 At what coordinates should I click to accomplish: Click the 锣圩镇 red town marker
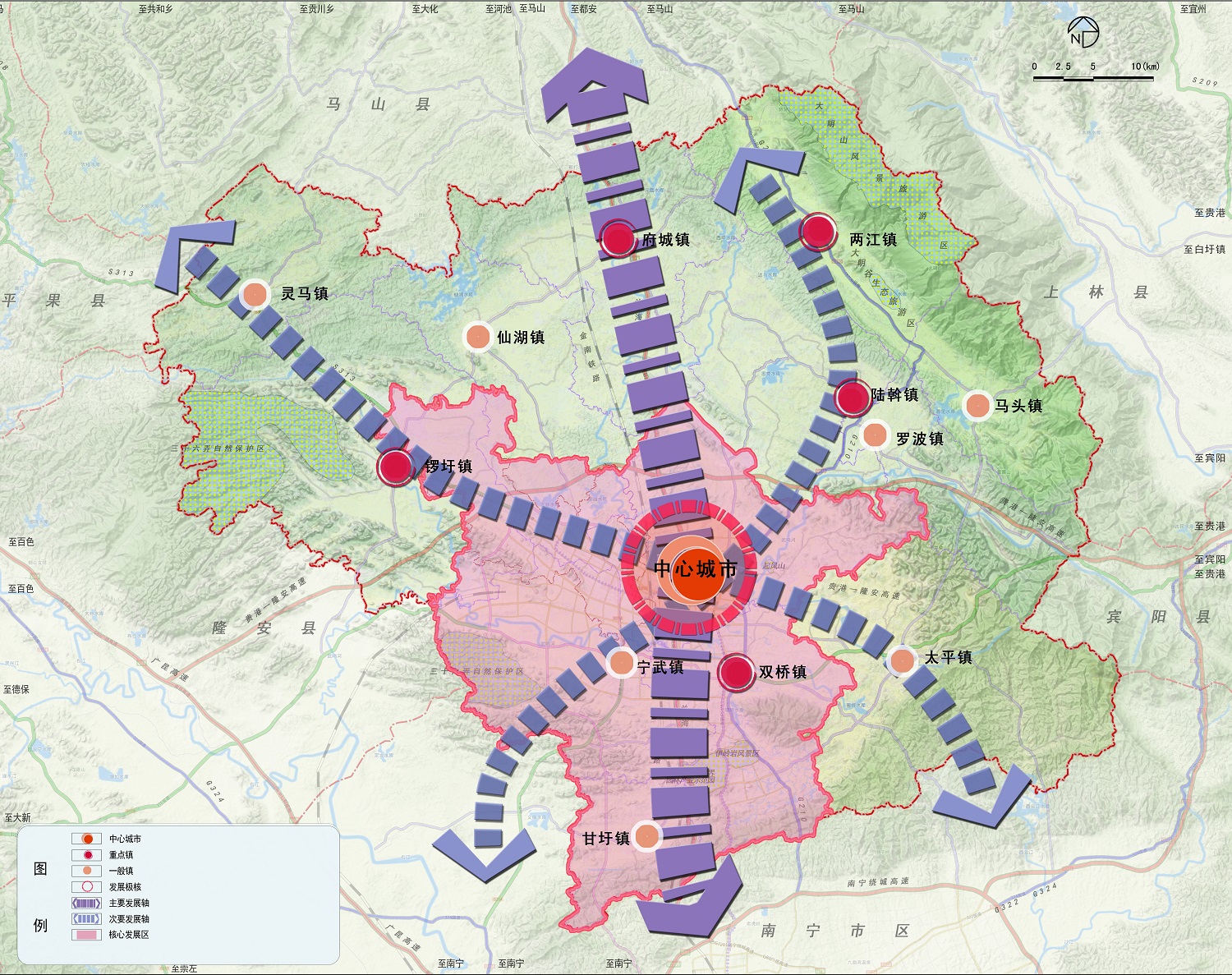396,467
